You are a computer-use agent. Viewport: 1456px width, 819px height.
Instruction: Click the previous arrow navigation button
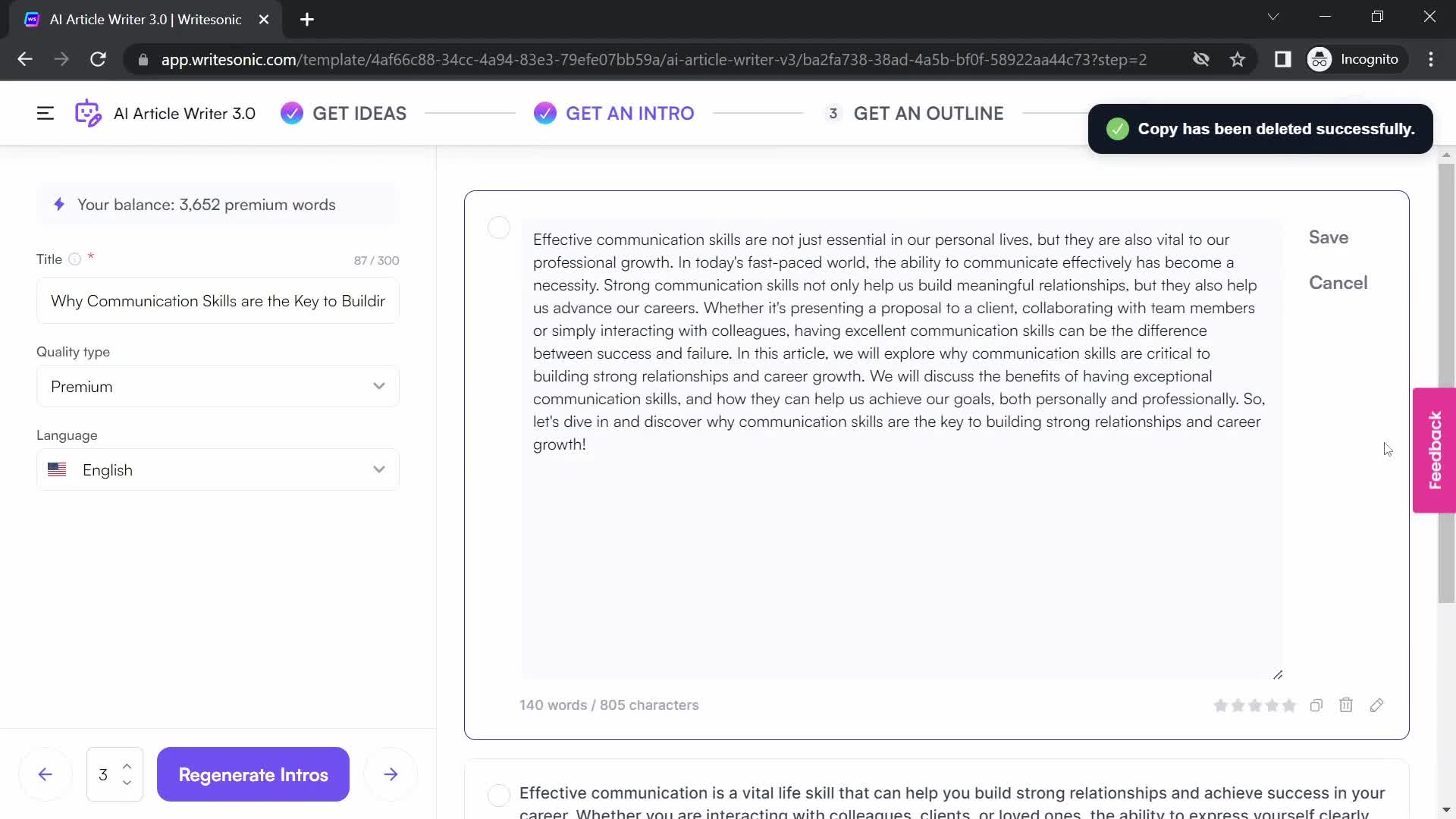(x=45, y=775)
